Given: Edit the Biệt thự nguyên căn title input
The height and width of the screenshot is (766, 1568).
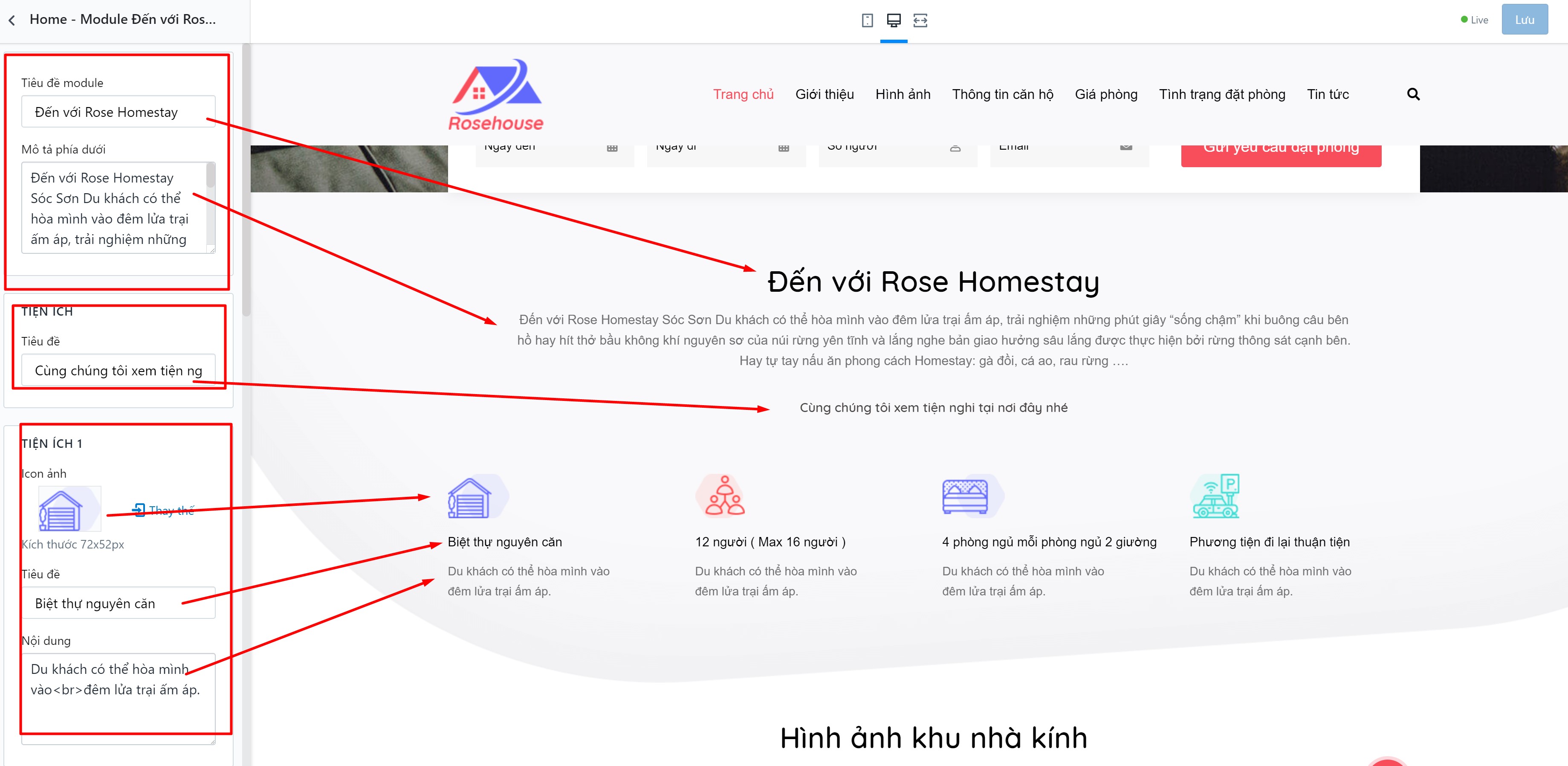Looking at the screenshot, I should 118,604.
